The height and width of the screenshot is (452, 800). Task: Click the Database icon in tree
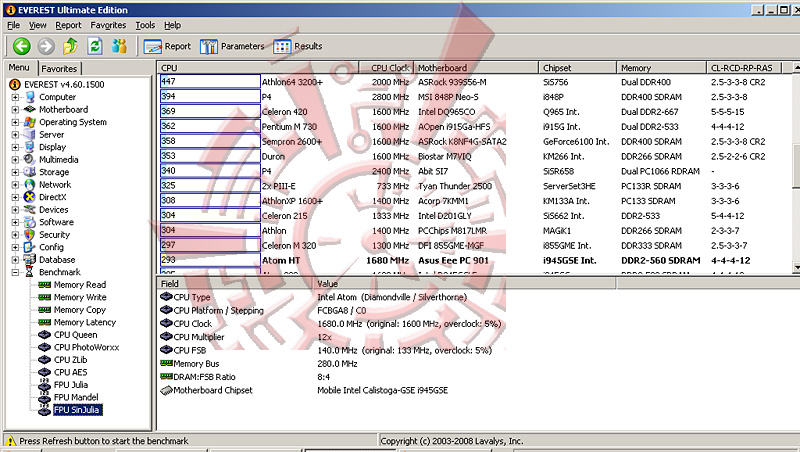point(30,260)
